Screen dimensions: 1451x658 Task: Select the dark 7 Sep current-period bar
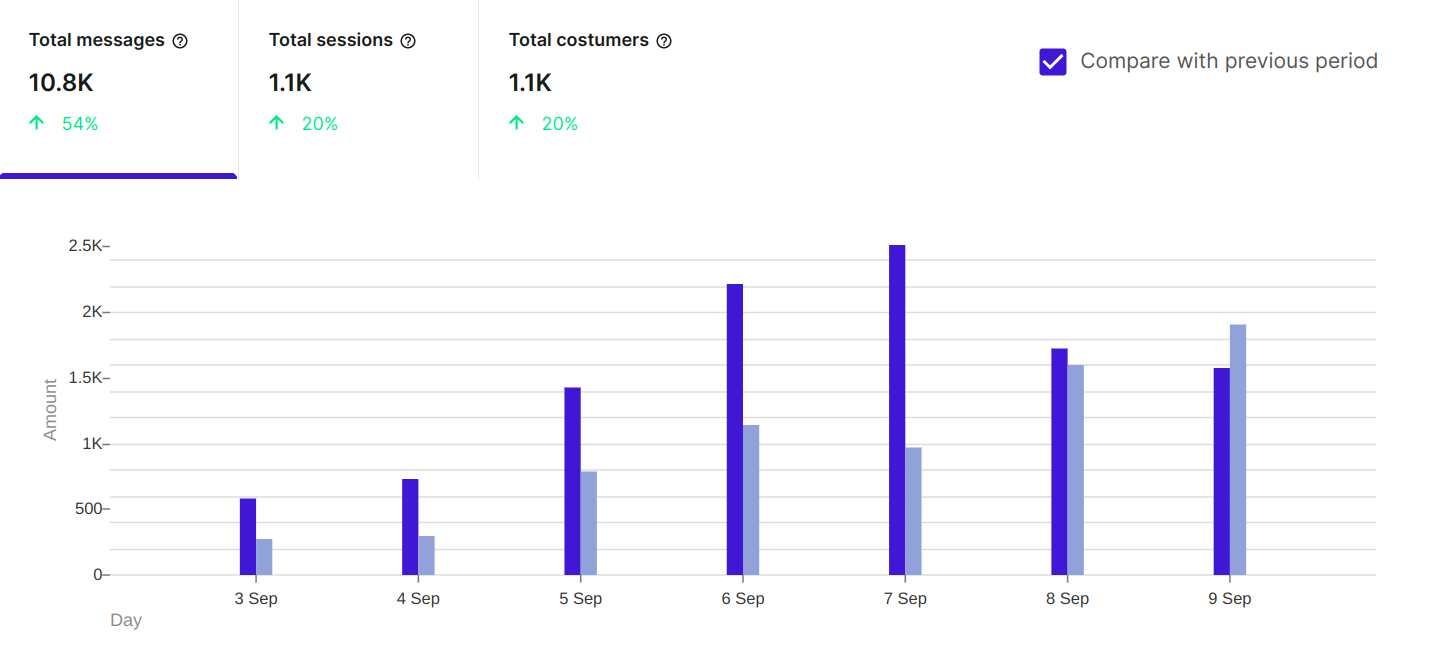[897, 410]
